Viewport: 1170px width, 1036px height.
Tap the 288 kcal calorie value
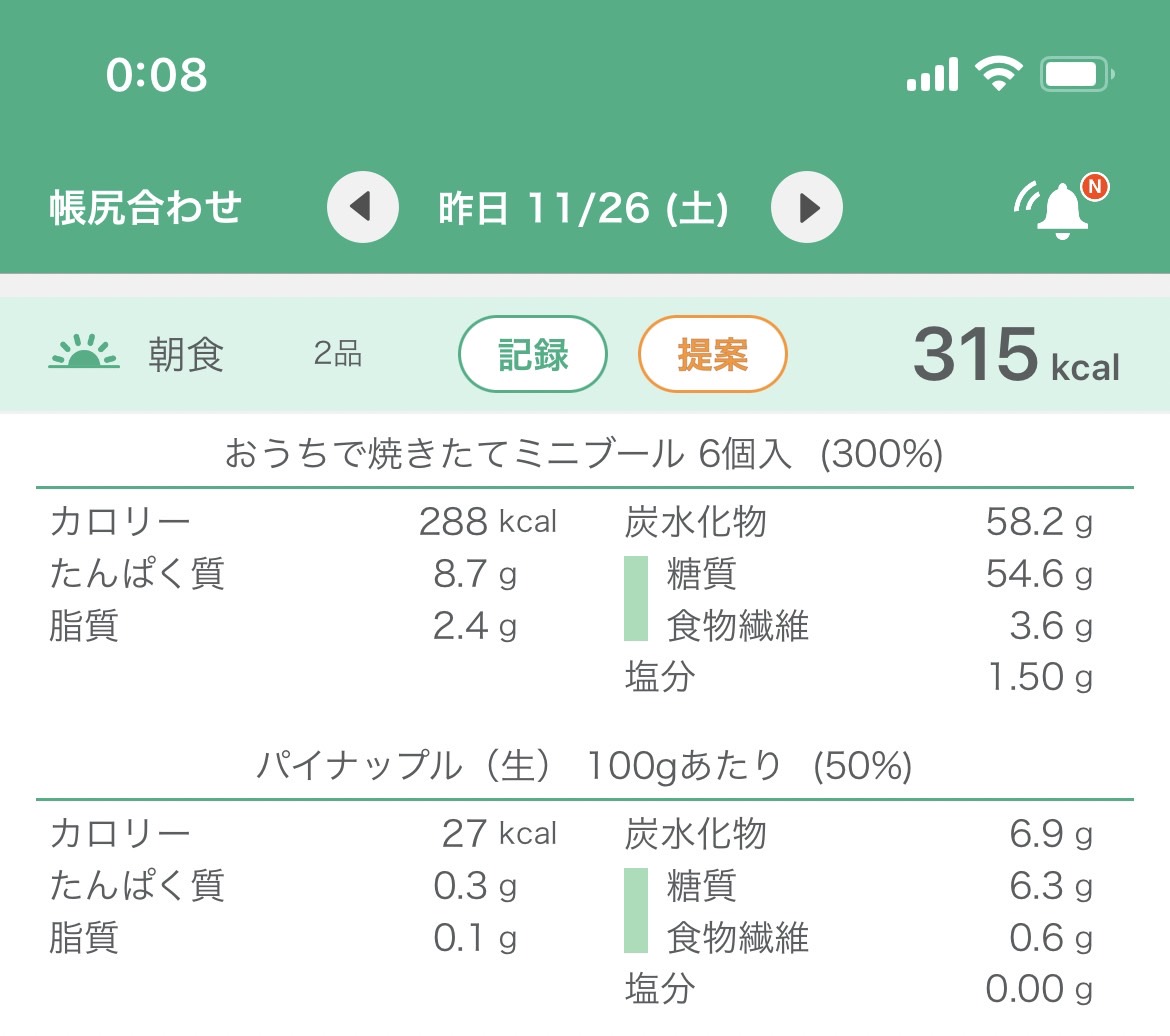488,521
